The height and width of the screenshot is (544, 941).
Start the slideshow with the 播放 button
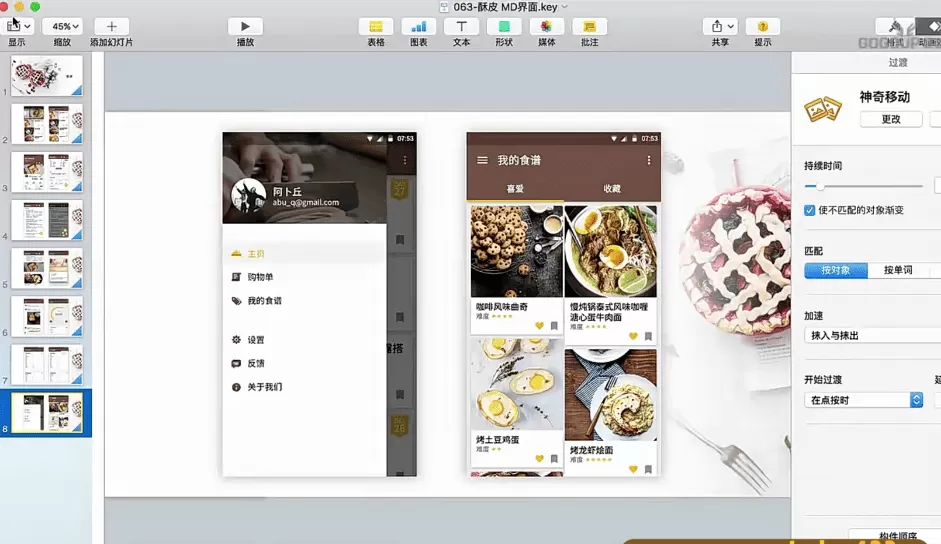click(245, 26)
